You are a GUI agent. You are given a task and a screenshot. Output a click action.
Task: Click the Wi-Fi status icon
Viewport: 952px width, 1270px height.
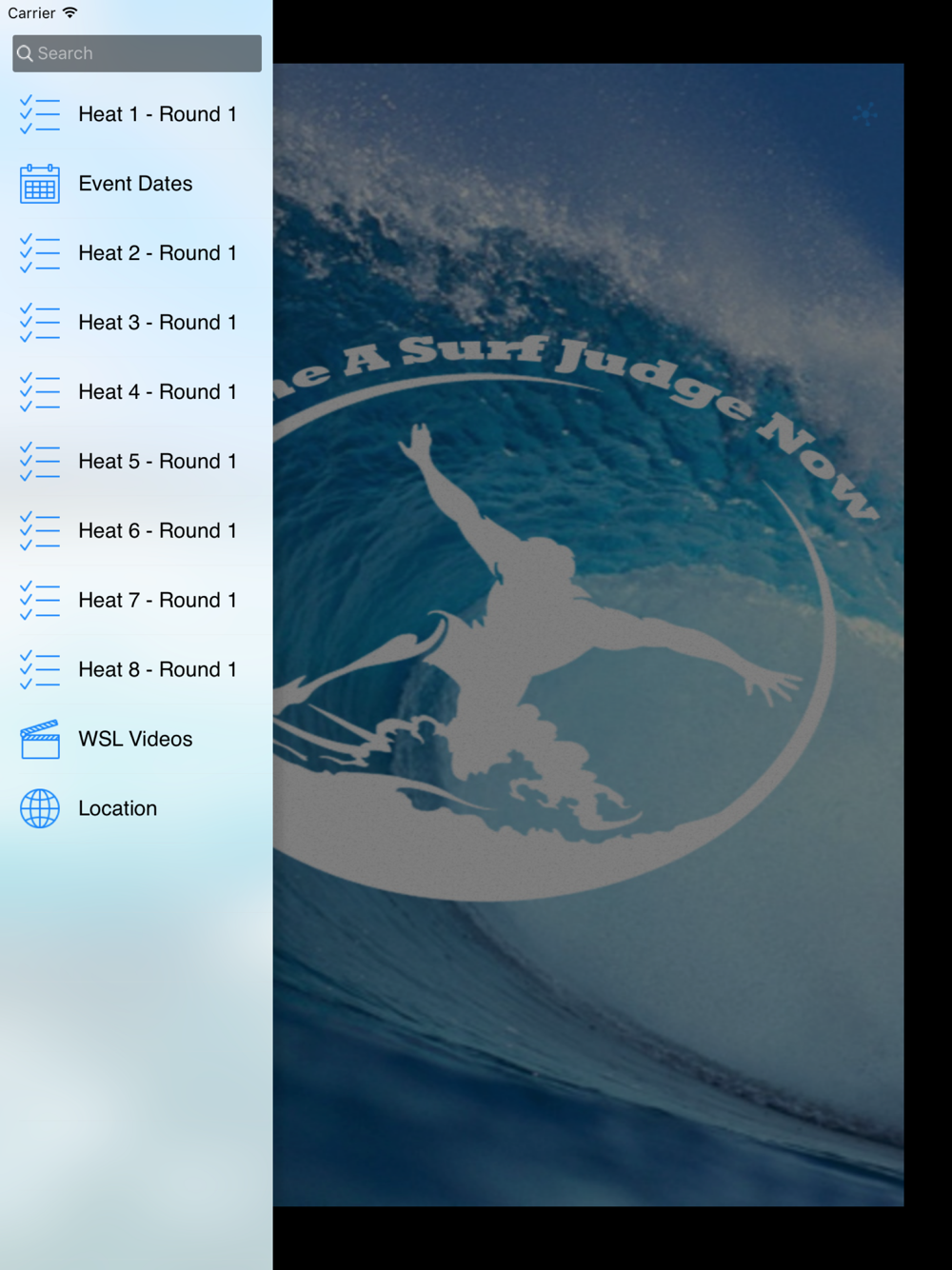(69, 12)
